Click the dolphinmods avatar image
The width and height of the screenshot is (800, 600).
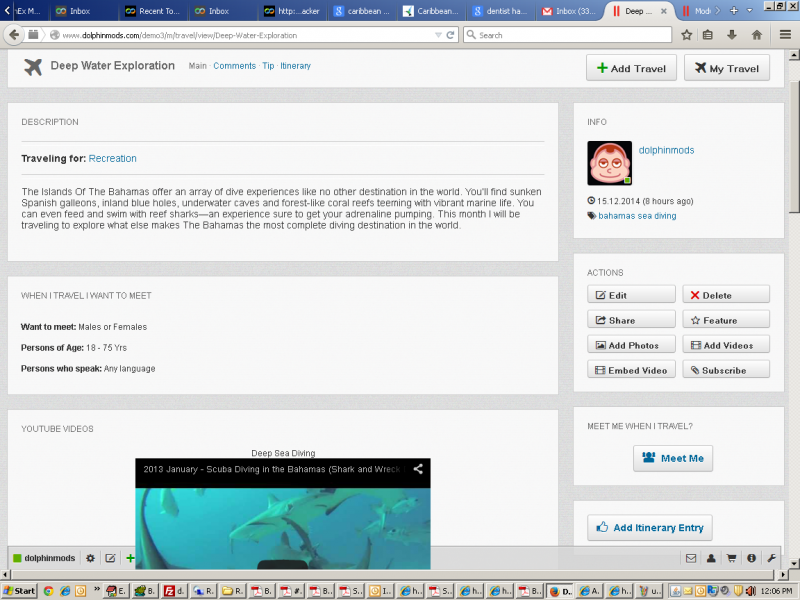(x=609, y=163)
